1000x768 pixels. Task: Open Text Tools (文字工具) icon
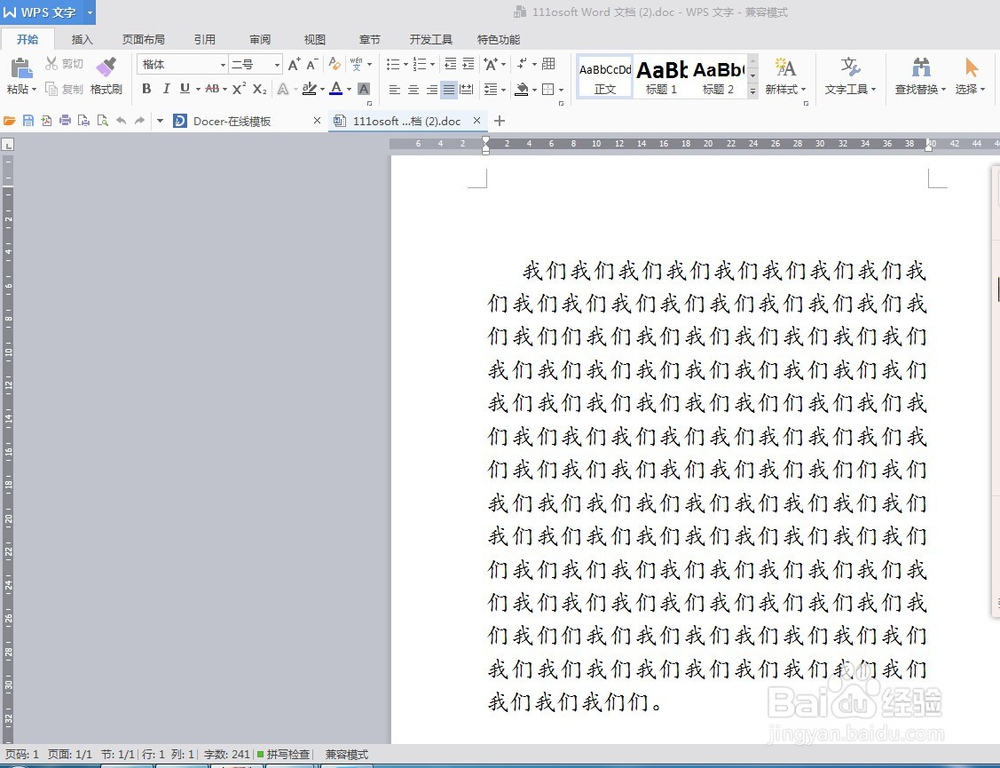pos(849,67)
